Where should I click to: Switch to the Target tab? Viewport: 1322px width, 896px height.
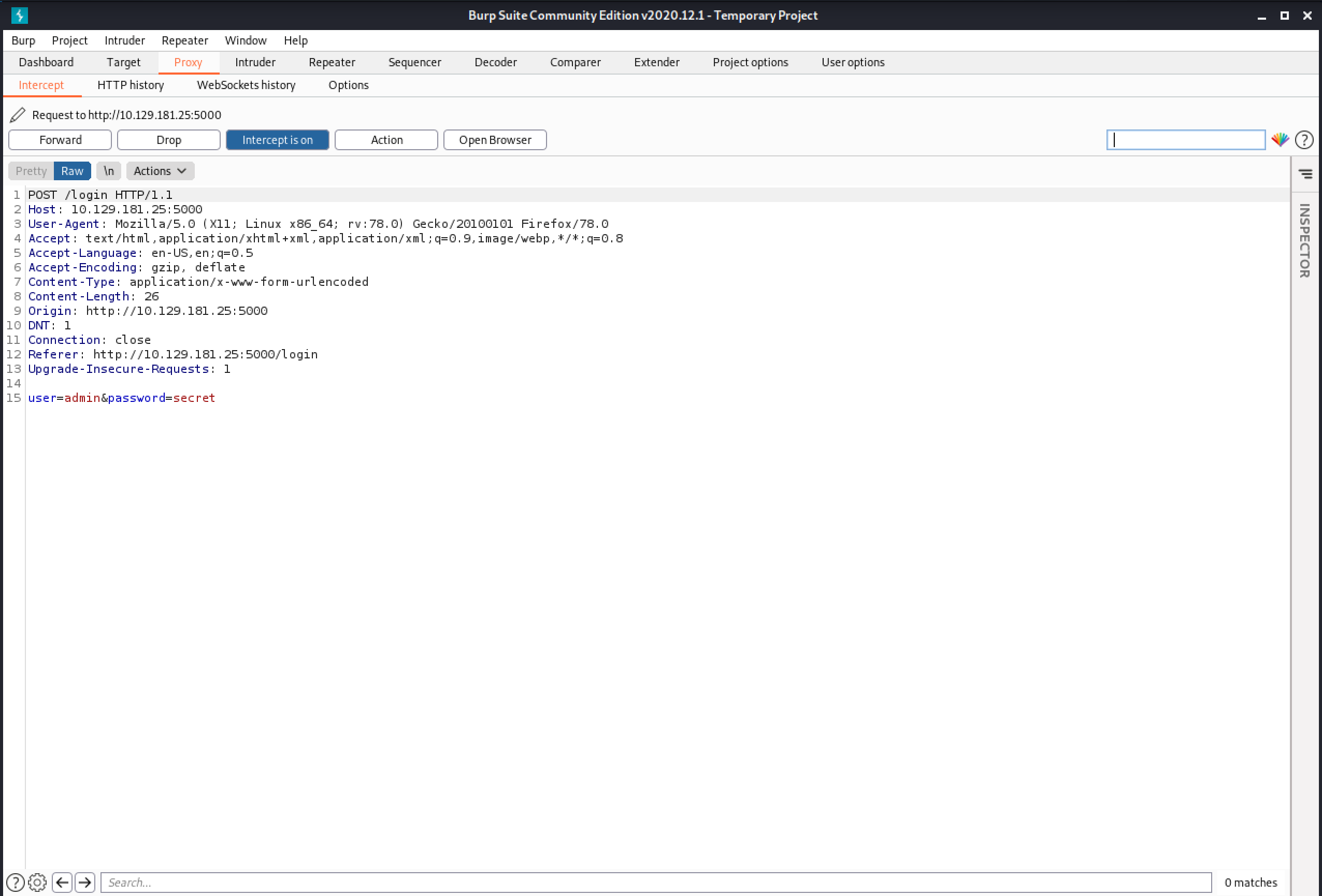click(x=123, y=63)
